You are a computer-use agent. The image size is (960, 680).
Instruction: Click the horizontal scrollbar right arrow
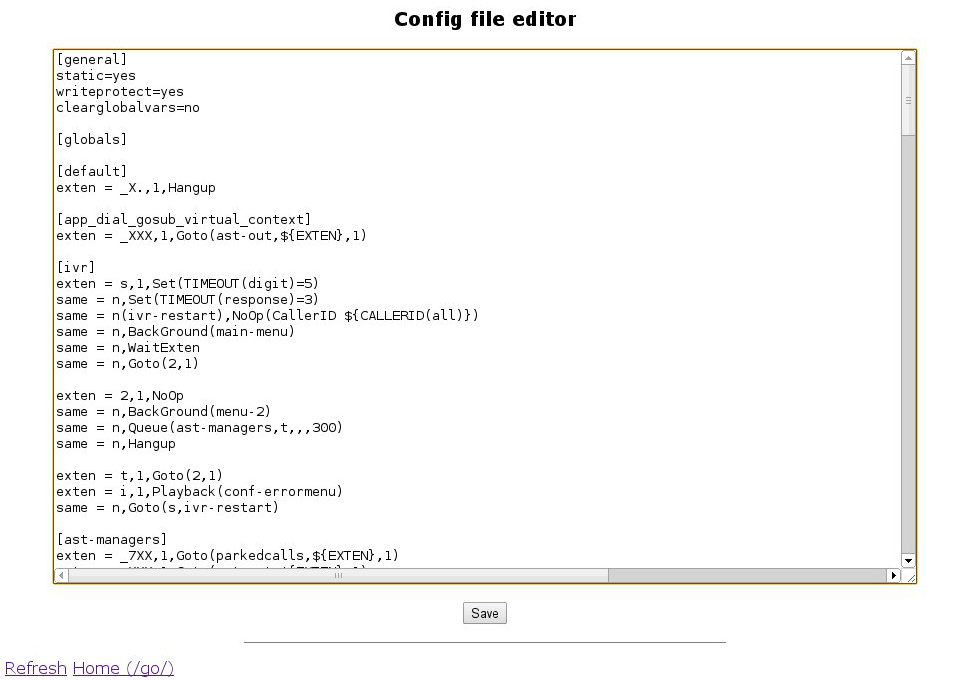click(894, 575)
